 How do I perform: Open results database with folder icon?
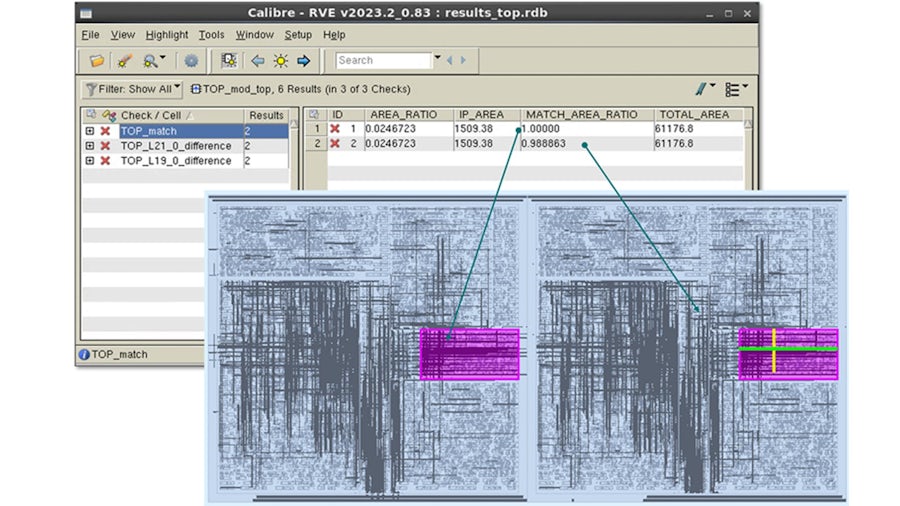96,60
